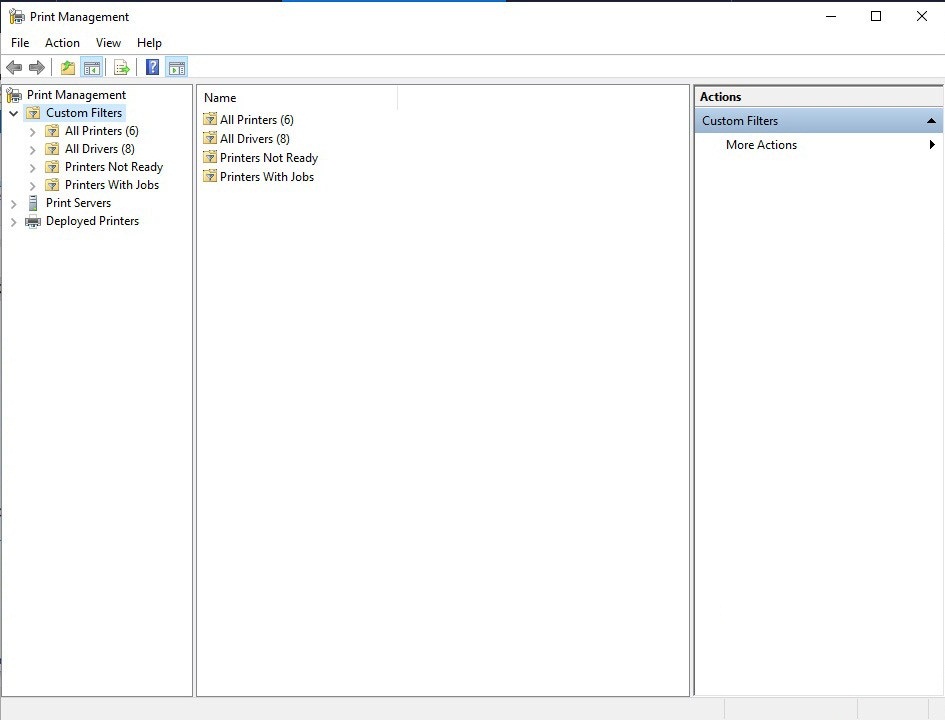Click the Back arrow toolbar icon
The height and width of the screenshot is (720, 945).
tap(14, 68)
